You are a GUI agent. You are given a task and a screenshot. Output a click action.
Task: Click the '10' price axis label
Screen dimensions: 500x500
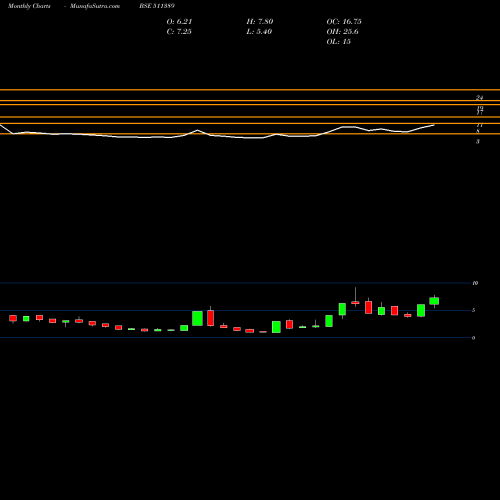tap(475, 283)
